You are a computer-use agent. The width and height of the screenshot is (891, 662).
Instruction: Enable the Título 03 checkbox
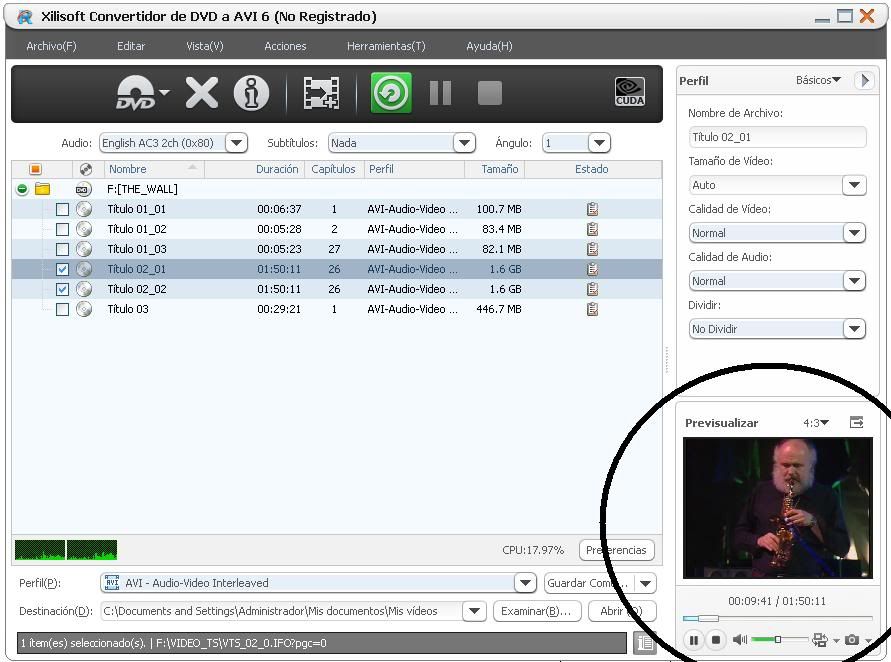click(62, 310)
